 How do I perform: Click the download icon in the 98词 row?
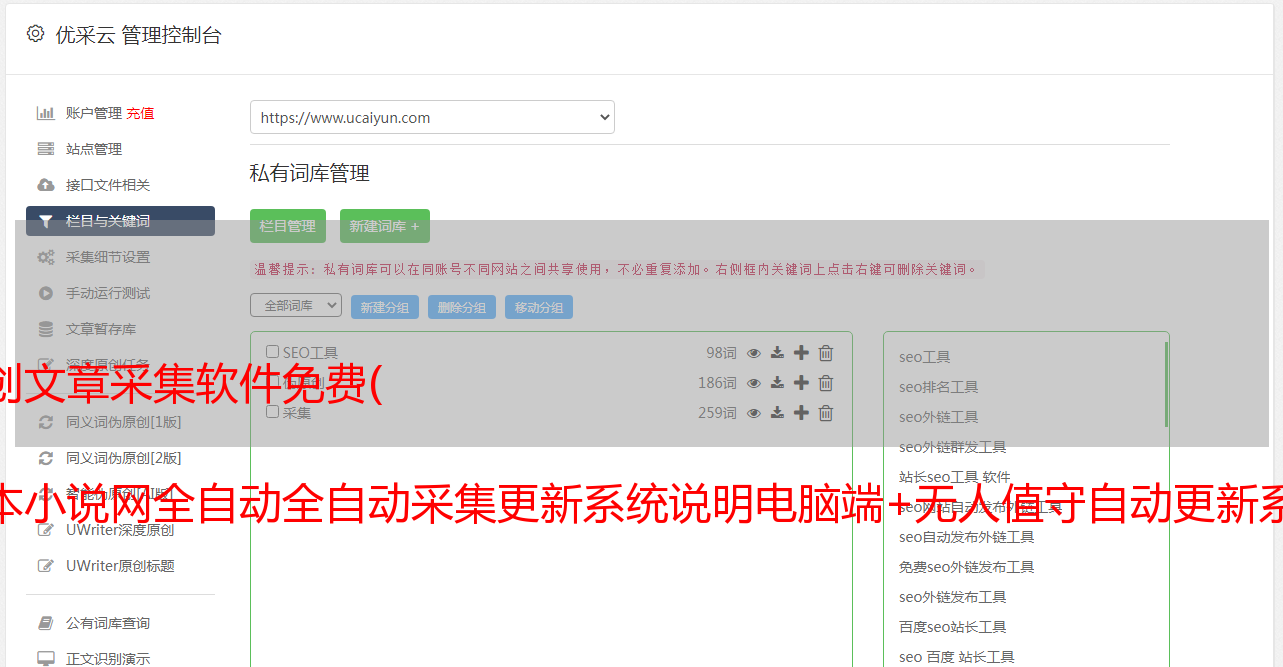pos(777,353)
